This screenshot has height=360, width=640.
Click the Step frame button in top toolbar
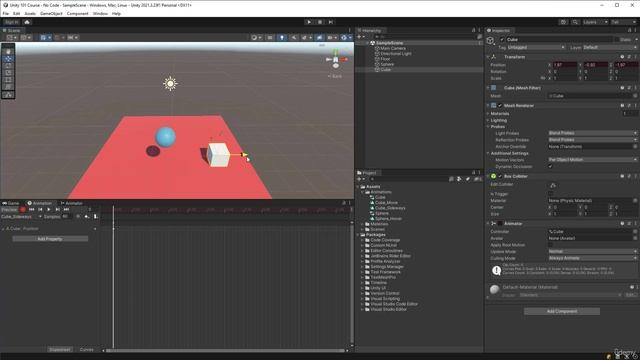tap(331, 22)
